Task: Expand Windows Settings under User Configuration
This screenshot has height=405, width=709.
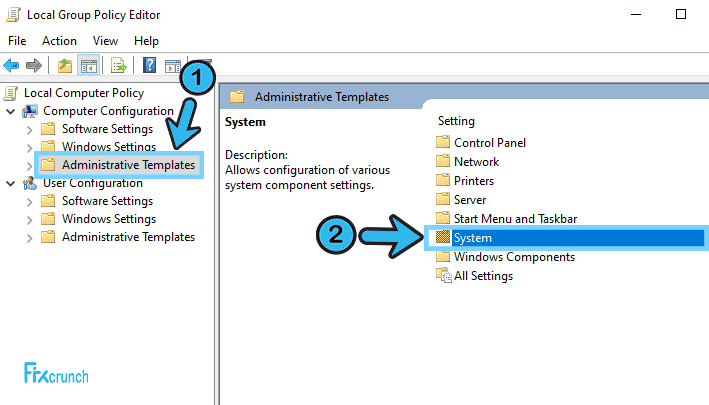Action: click(30, 220)
